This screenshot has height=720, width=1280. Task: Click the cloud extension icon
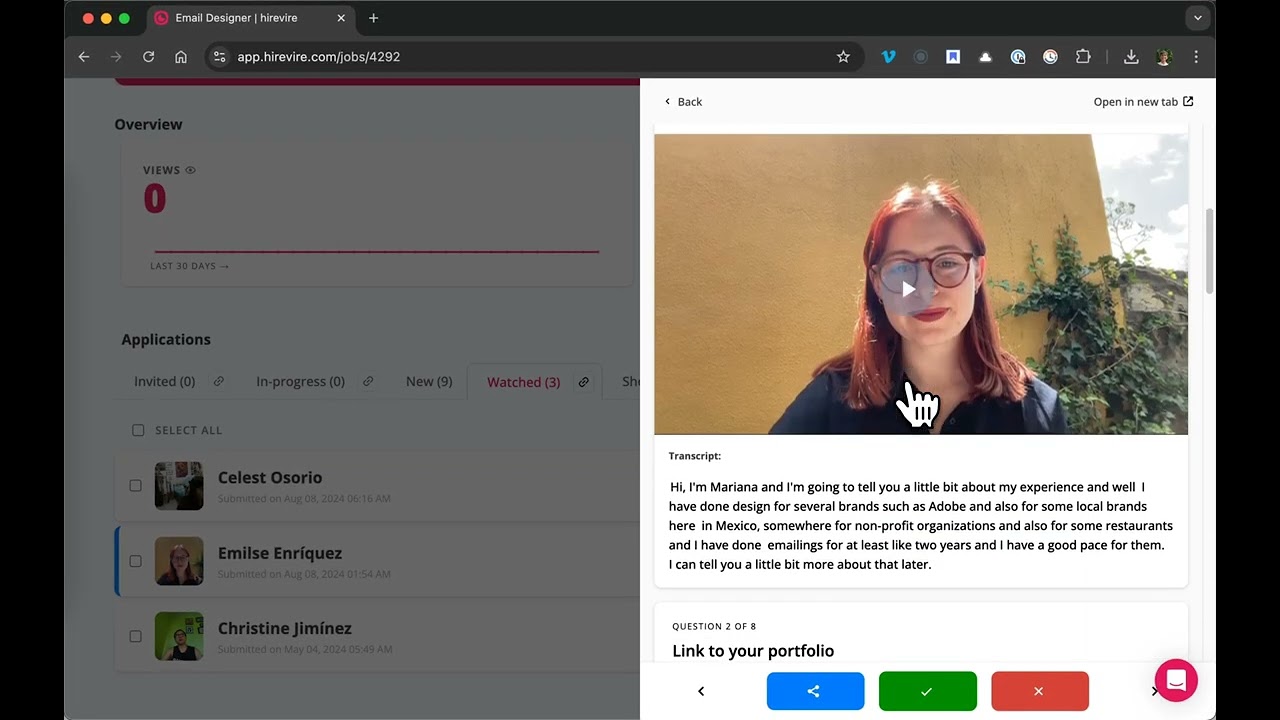coord(985,57)
